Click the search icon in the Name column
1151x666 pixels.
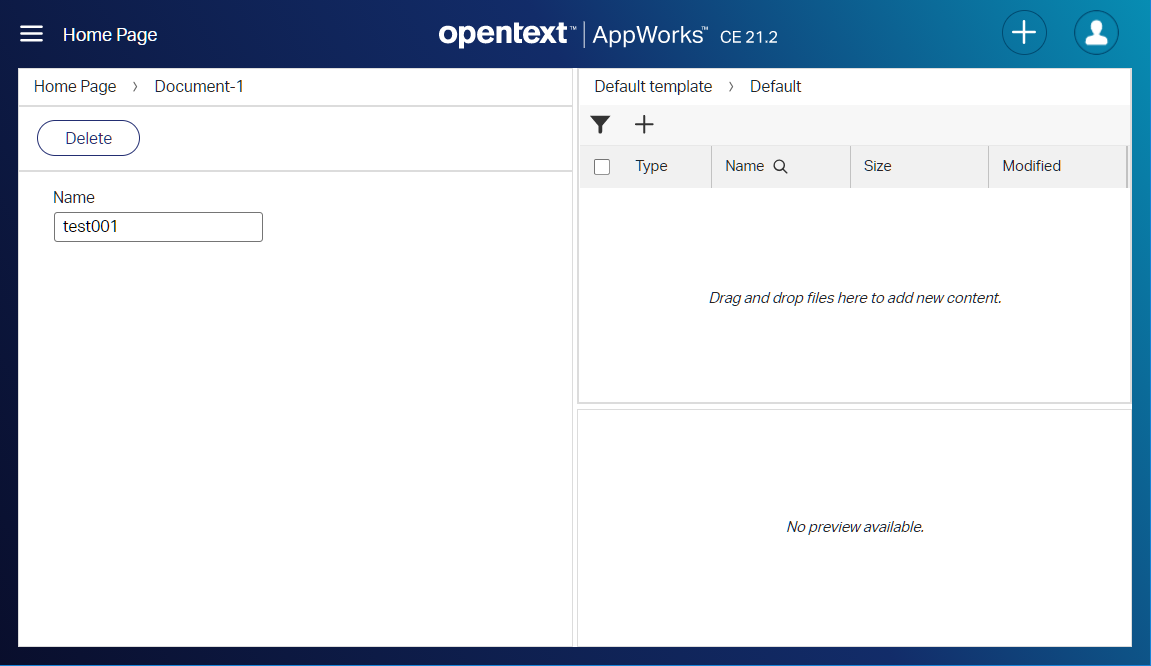pyautogui.click(x=781, y=167)
